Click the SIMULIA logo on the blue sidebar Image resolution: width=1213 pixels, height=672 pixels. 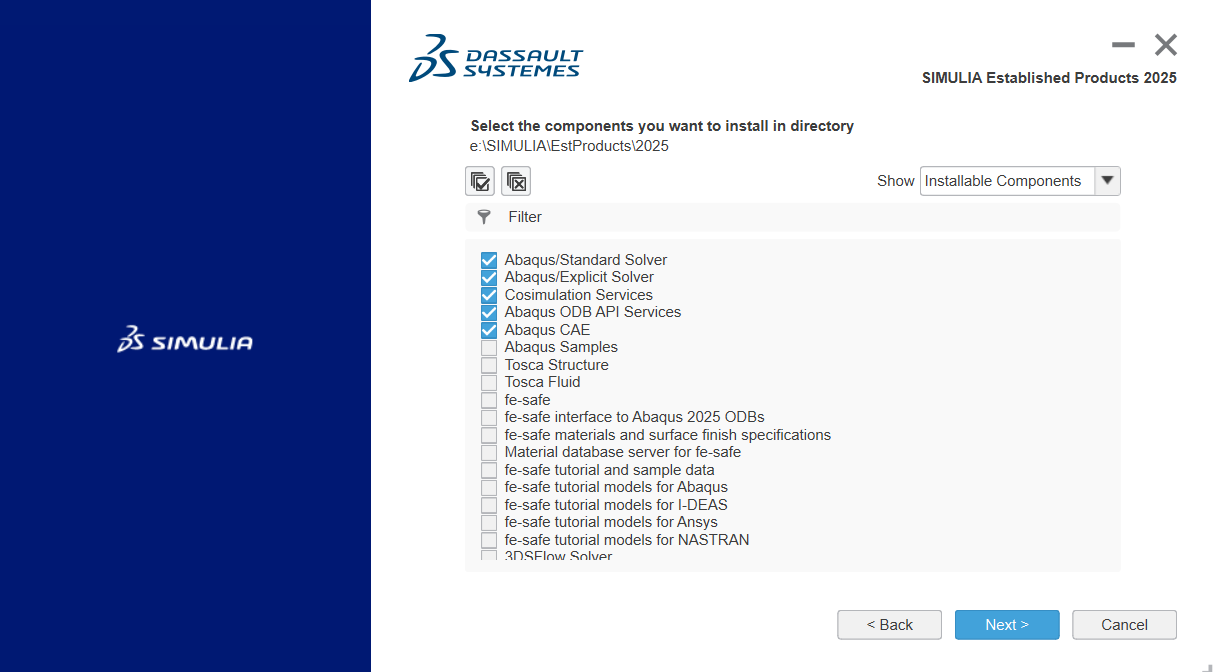(x=184, y=341)
